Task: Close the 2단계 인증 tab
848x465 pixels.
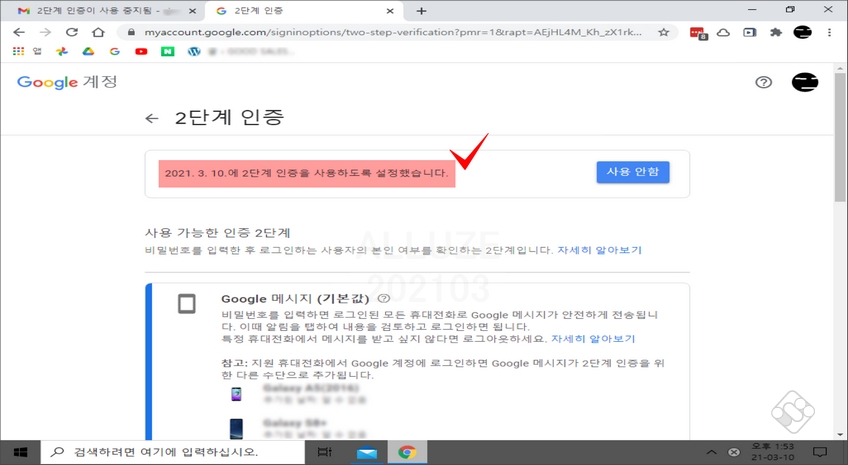Action: tap(390, 11)
